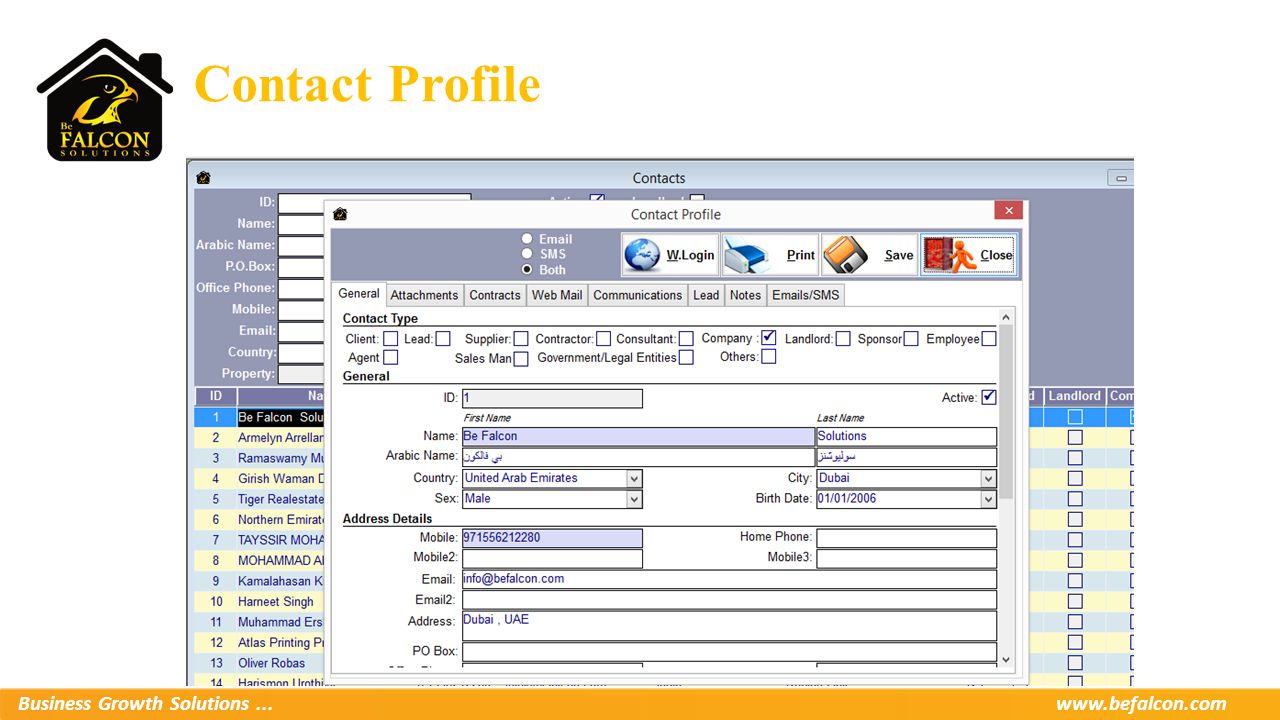Select the Both radio option
This screenshot has width=1280, height=720.
pyautogui.click(x=527, y=270)
